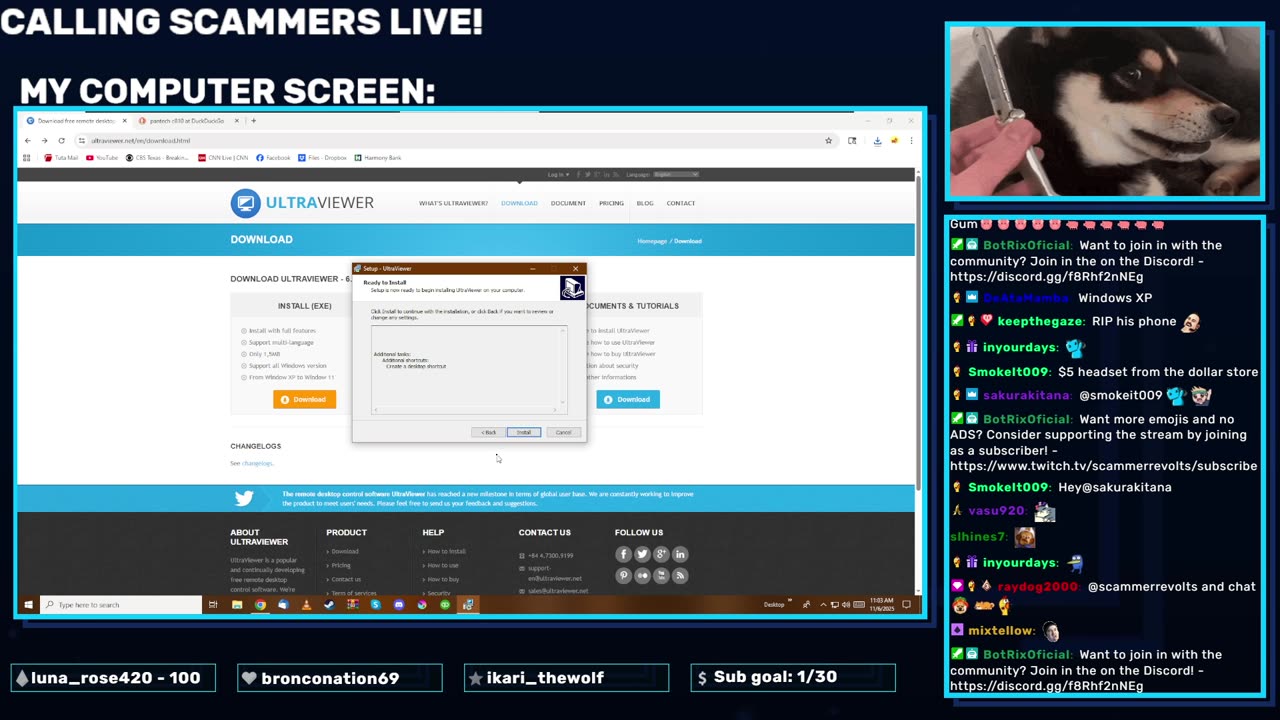Screen dimensions: 1280x720
Task: Click Chrome's back arrow
Action: pos(27,140)
